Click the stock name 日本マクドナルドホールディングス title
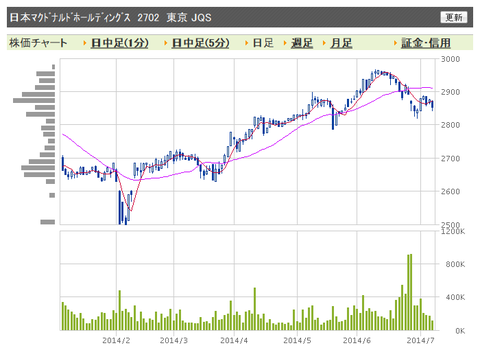Screen dimensions: 480x361 click(70, 17)
